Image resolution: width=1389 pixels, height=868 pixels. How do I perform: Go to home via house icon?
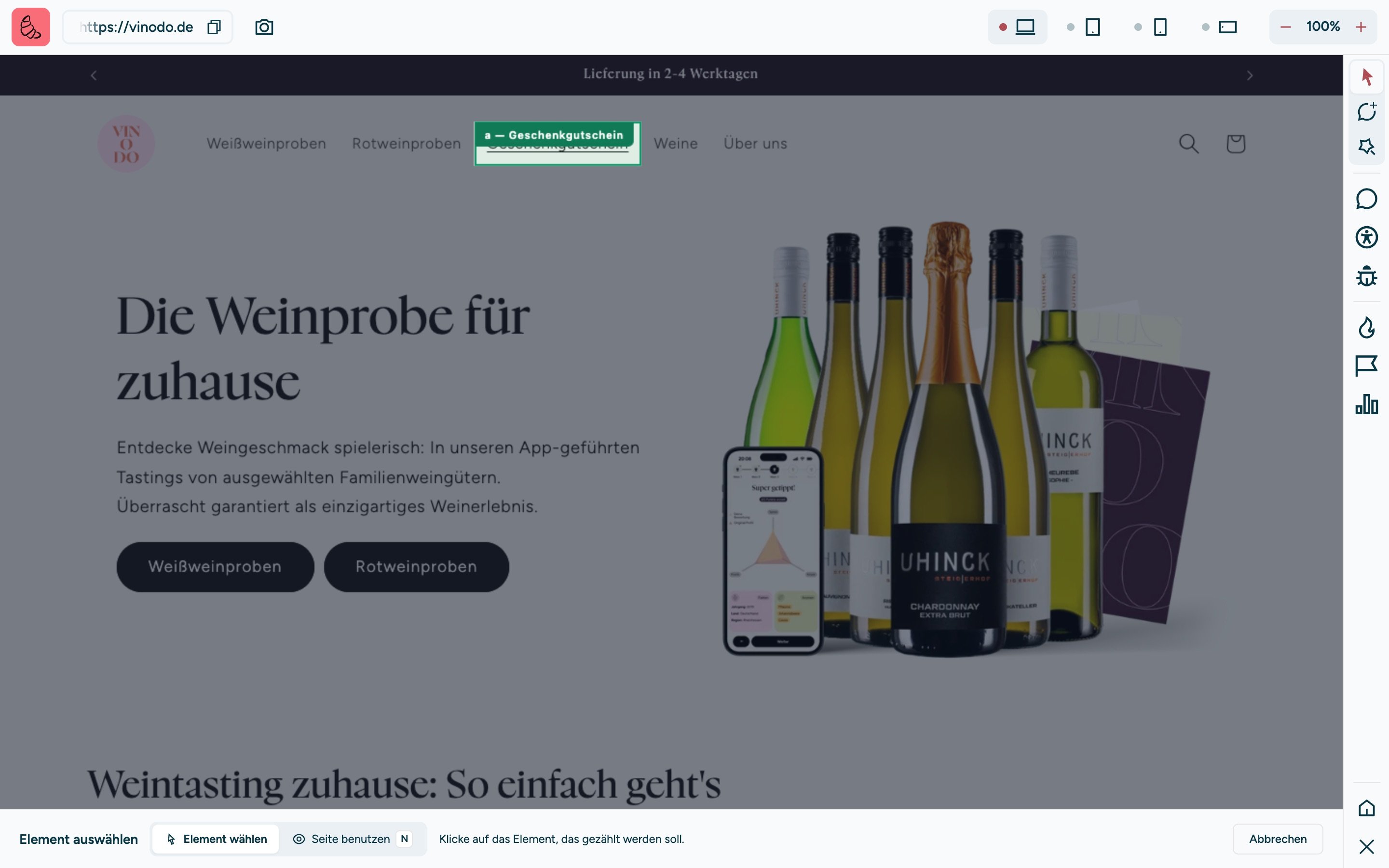[x=1367, y=808]
